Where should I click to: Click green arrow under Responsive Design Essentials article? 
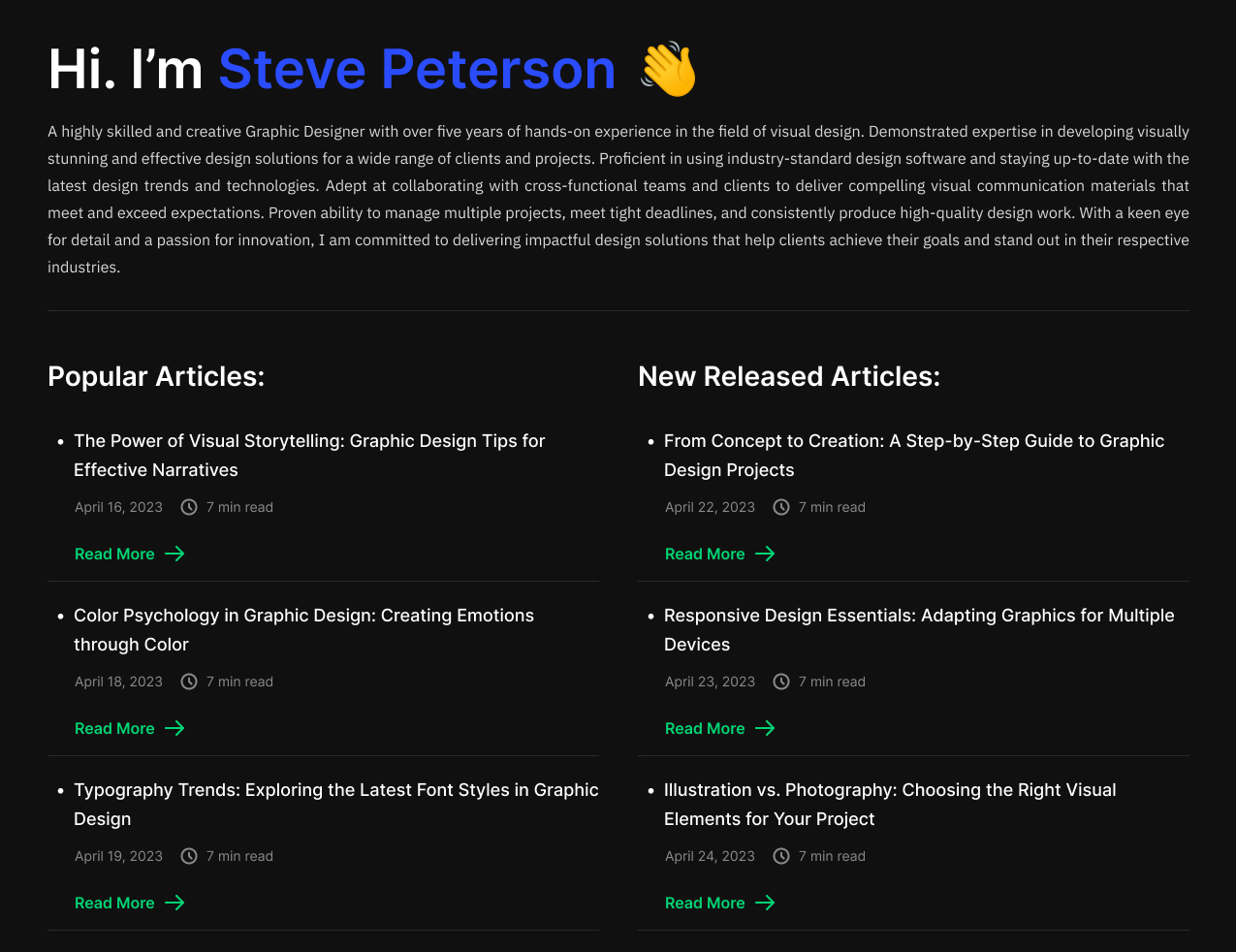[x=765, y=728]
